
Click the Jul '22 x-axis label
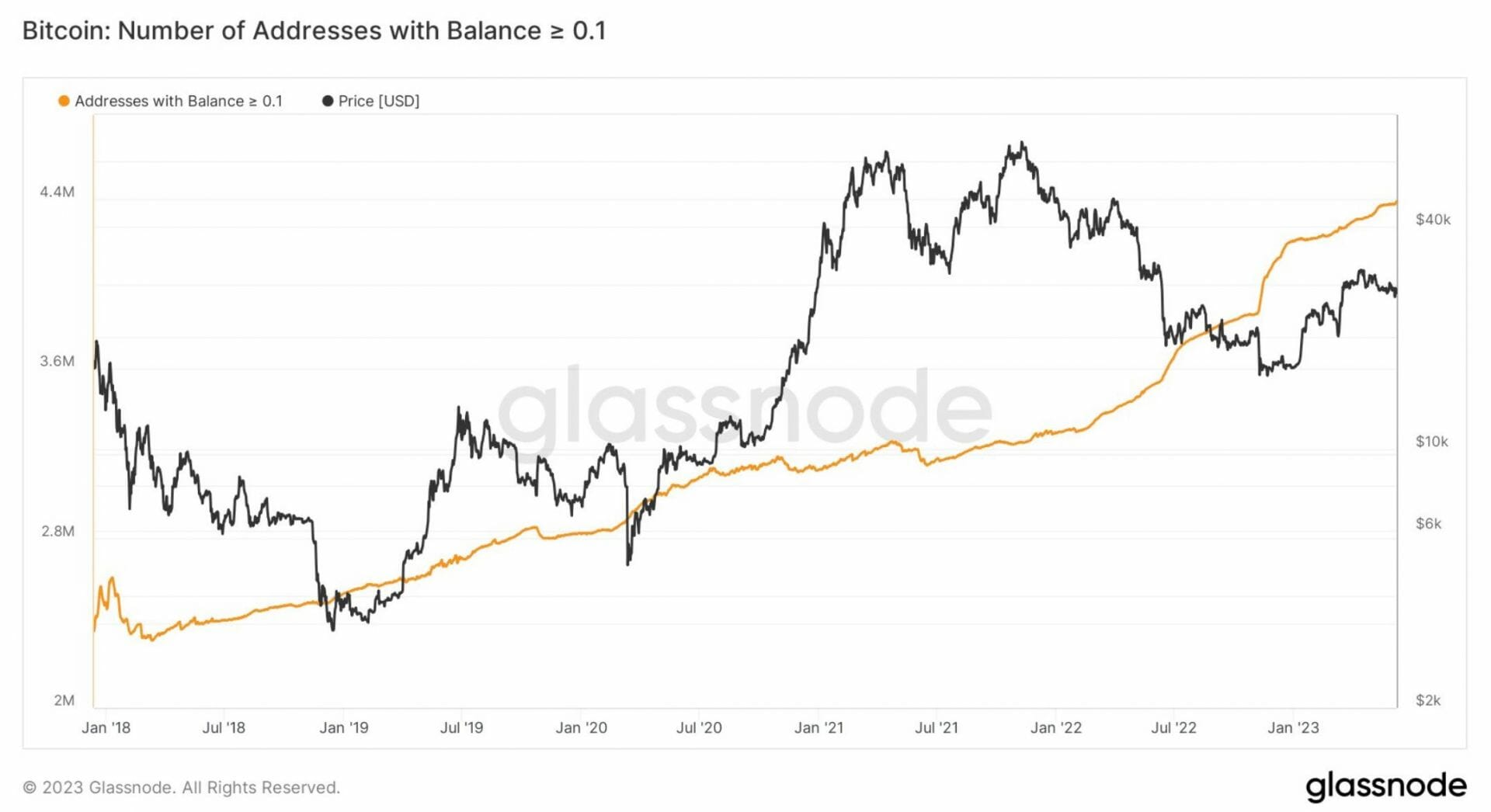(x=1173, y=727)
